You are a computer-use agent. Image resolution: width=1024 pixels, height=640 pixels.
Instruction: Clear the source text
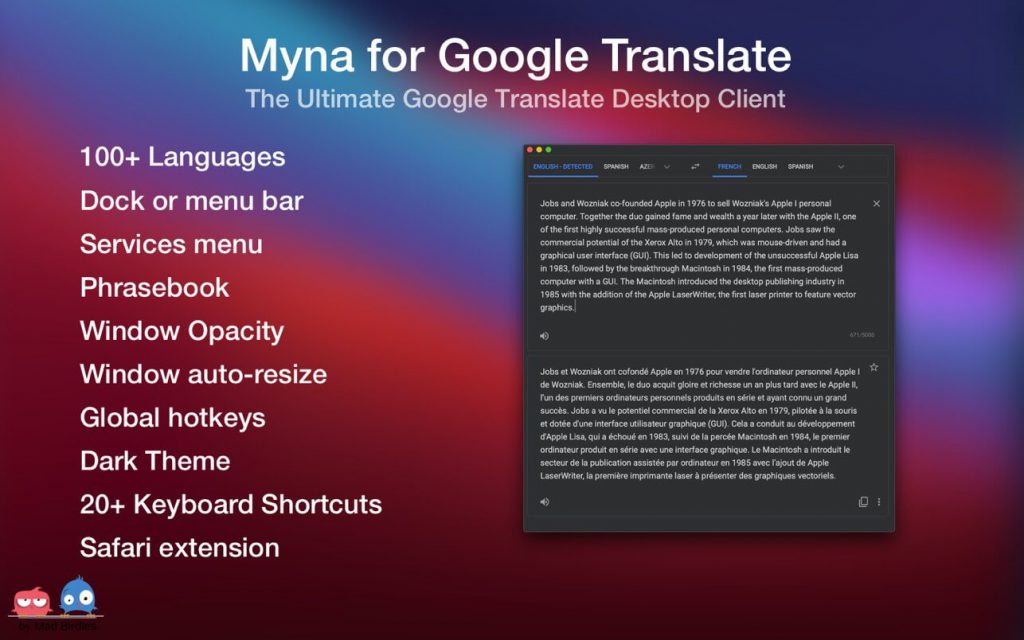click(876, 204)
